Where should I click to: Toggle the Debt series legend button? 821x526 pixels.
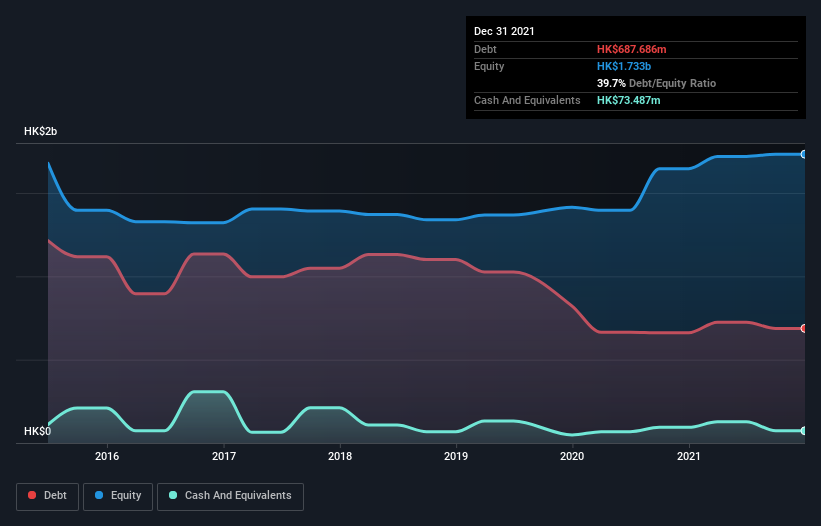48,496
